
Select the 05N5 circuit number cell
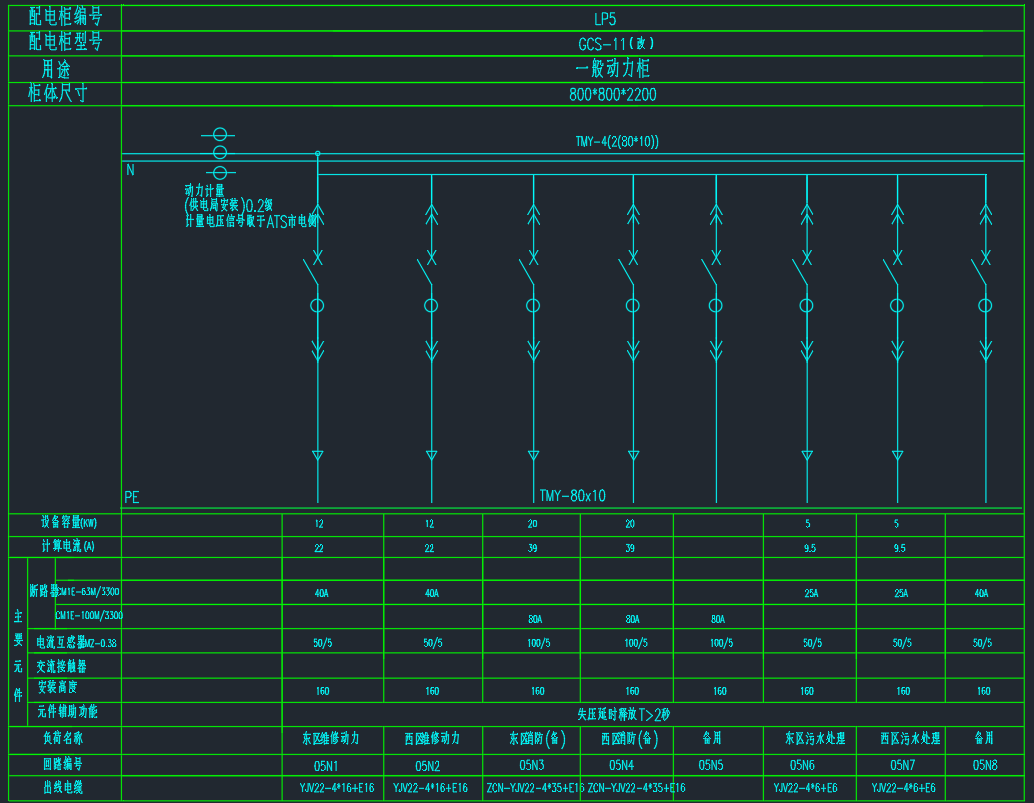(x=711, y=766)
